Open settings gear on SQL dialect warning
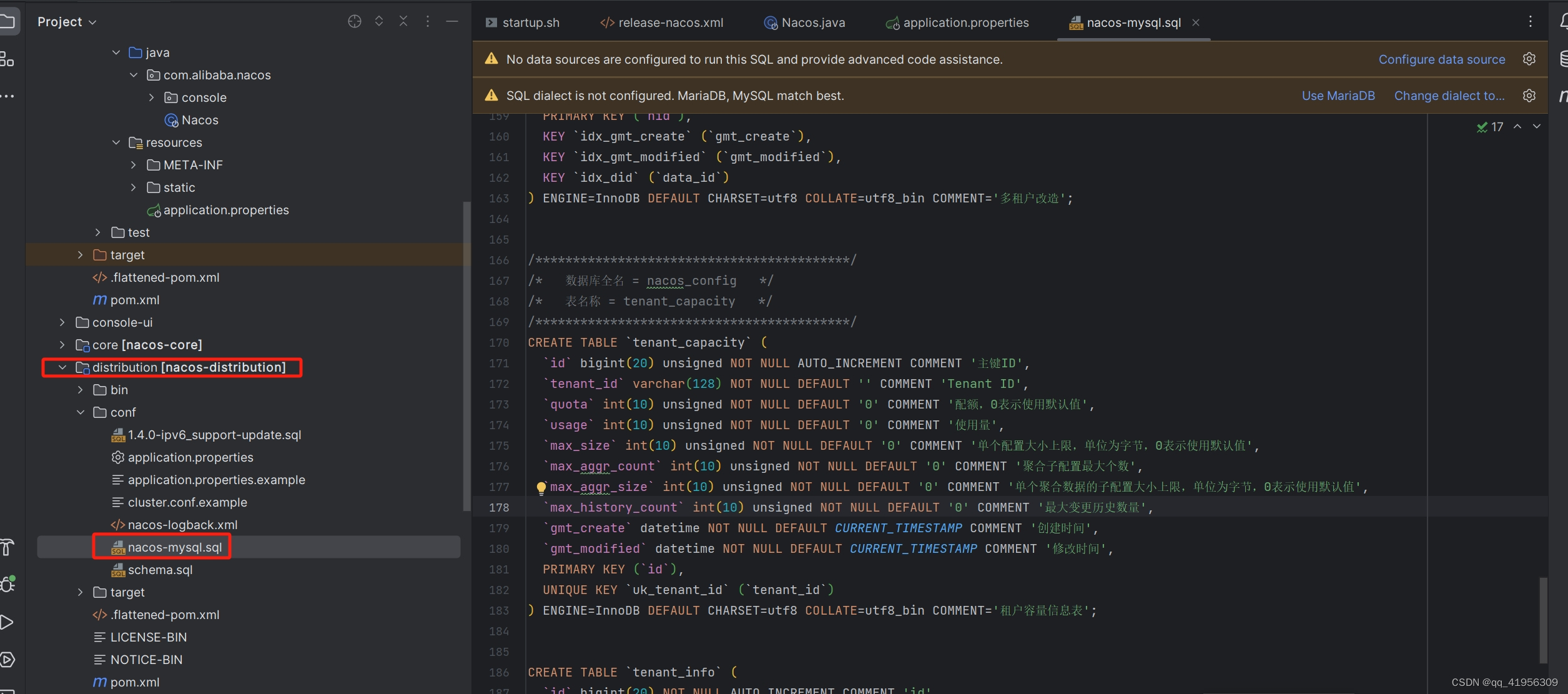 point(1529,96)
